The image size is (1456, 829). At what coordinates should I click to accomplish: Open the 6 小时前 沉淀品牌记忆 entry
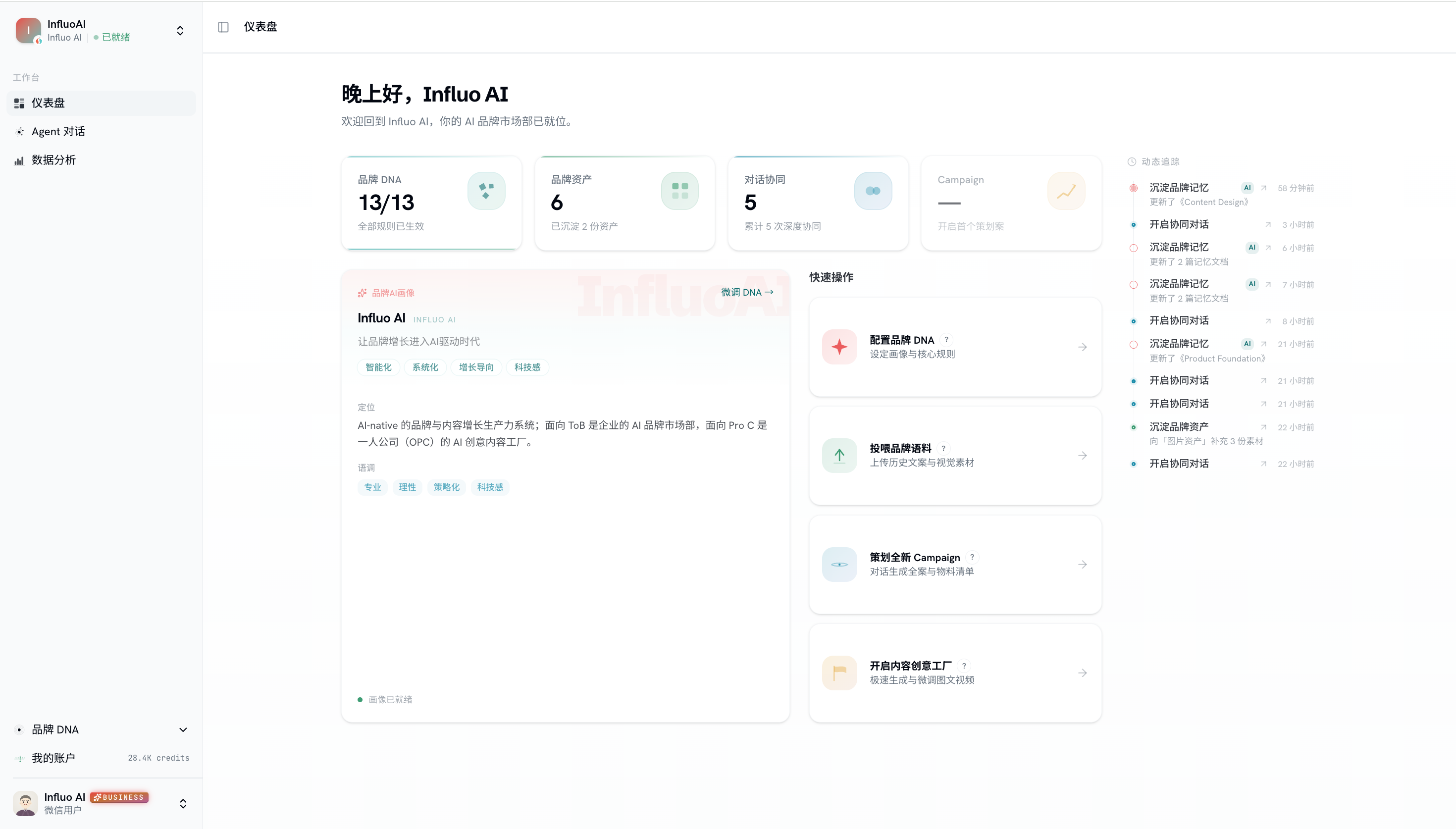point(1221,254)
